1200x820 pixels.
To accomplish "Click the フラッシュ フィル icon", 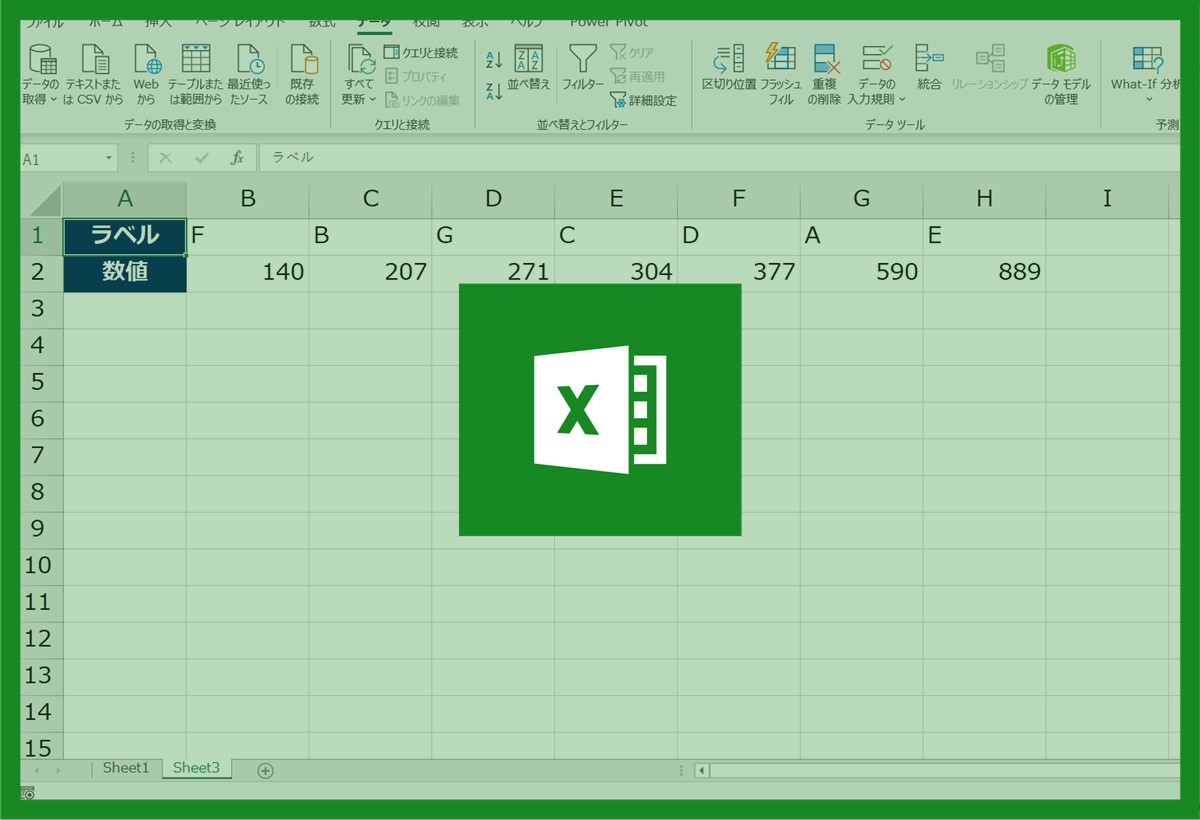I will pos(780,58).
